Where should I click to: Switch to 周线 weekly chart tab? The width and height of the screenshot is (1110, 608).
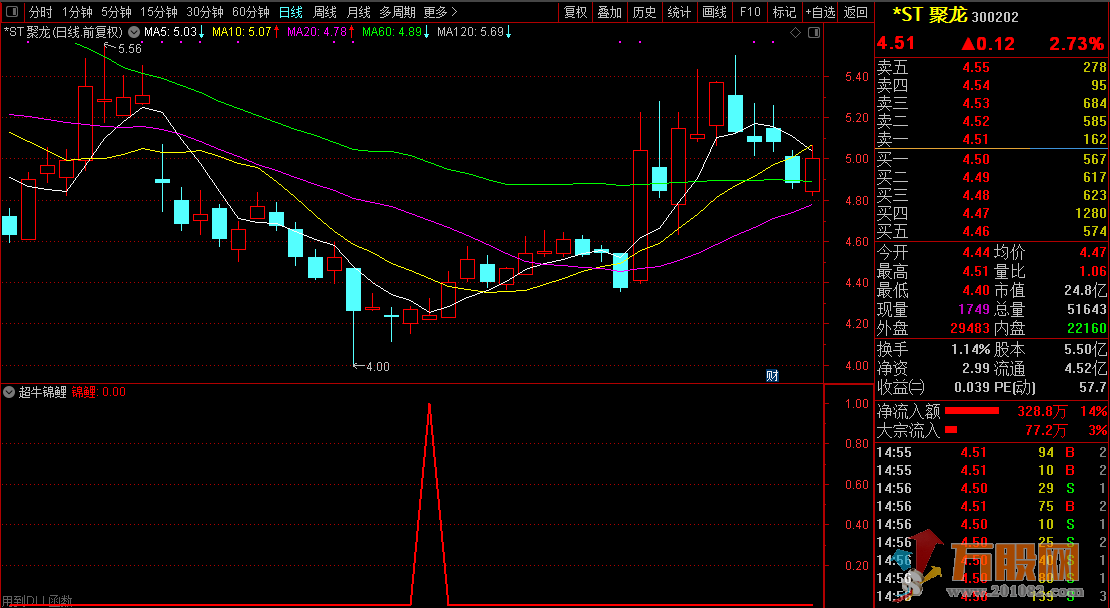coord(325,12)
